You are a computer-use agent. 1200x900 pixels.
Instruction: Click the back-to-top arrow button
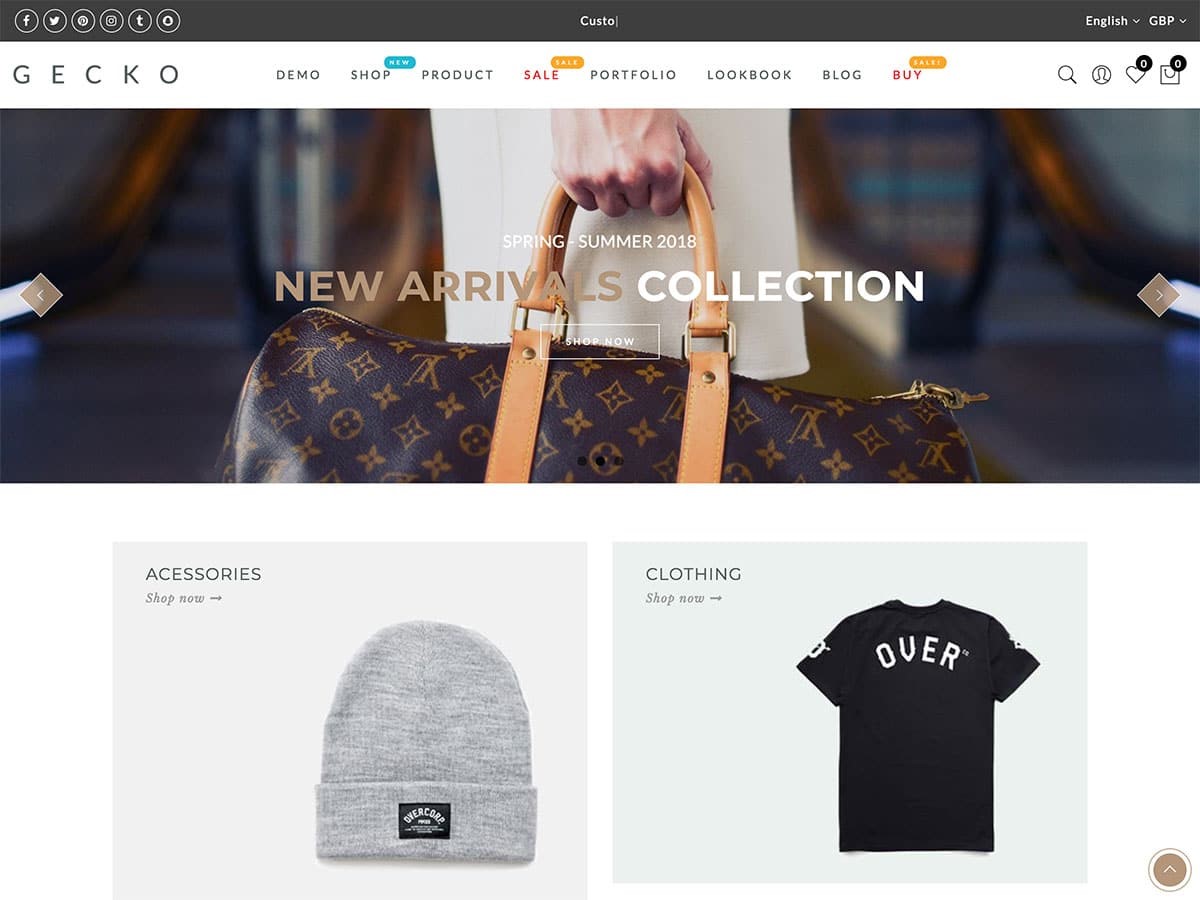[1169, 870]
